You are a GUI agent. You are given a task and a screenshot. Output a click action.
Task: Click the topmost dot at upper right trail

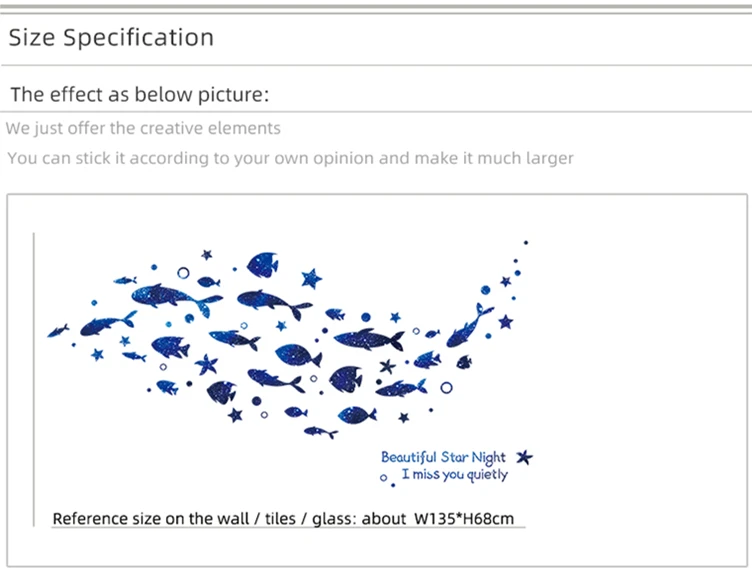(526, 243)
